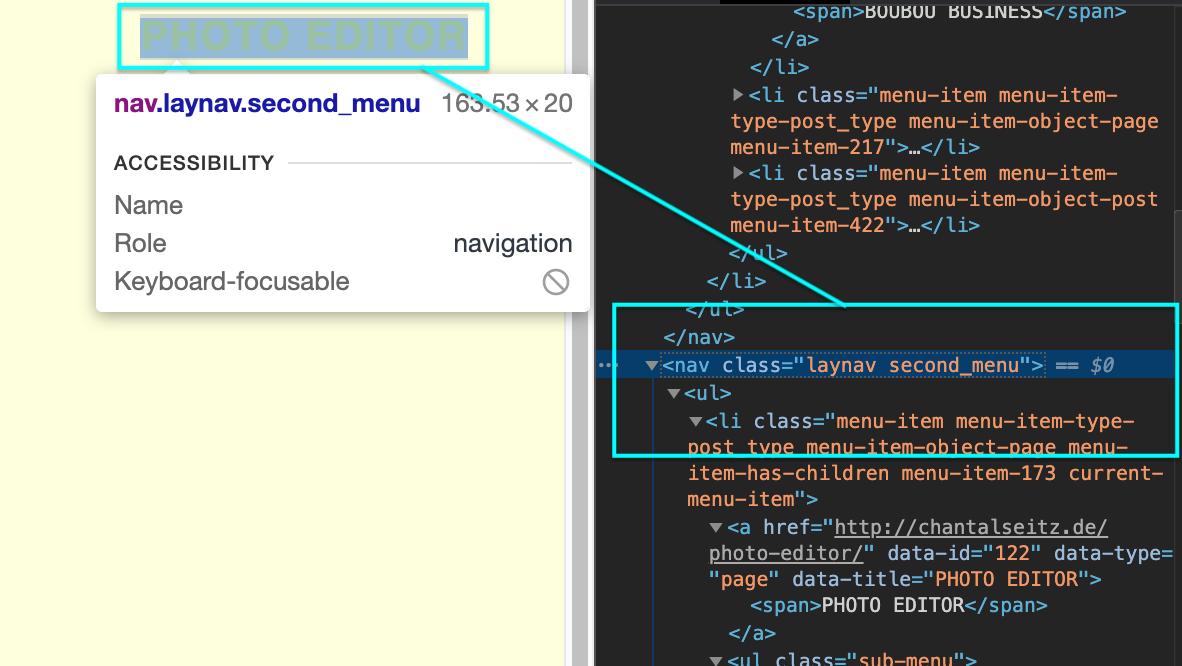Expand the ul sub-menu node
This screenshot has height=666, width=1182.
pyautogui.click(x=716, y=659)
